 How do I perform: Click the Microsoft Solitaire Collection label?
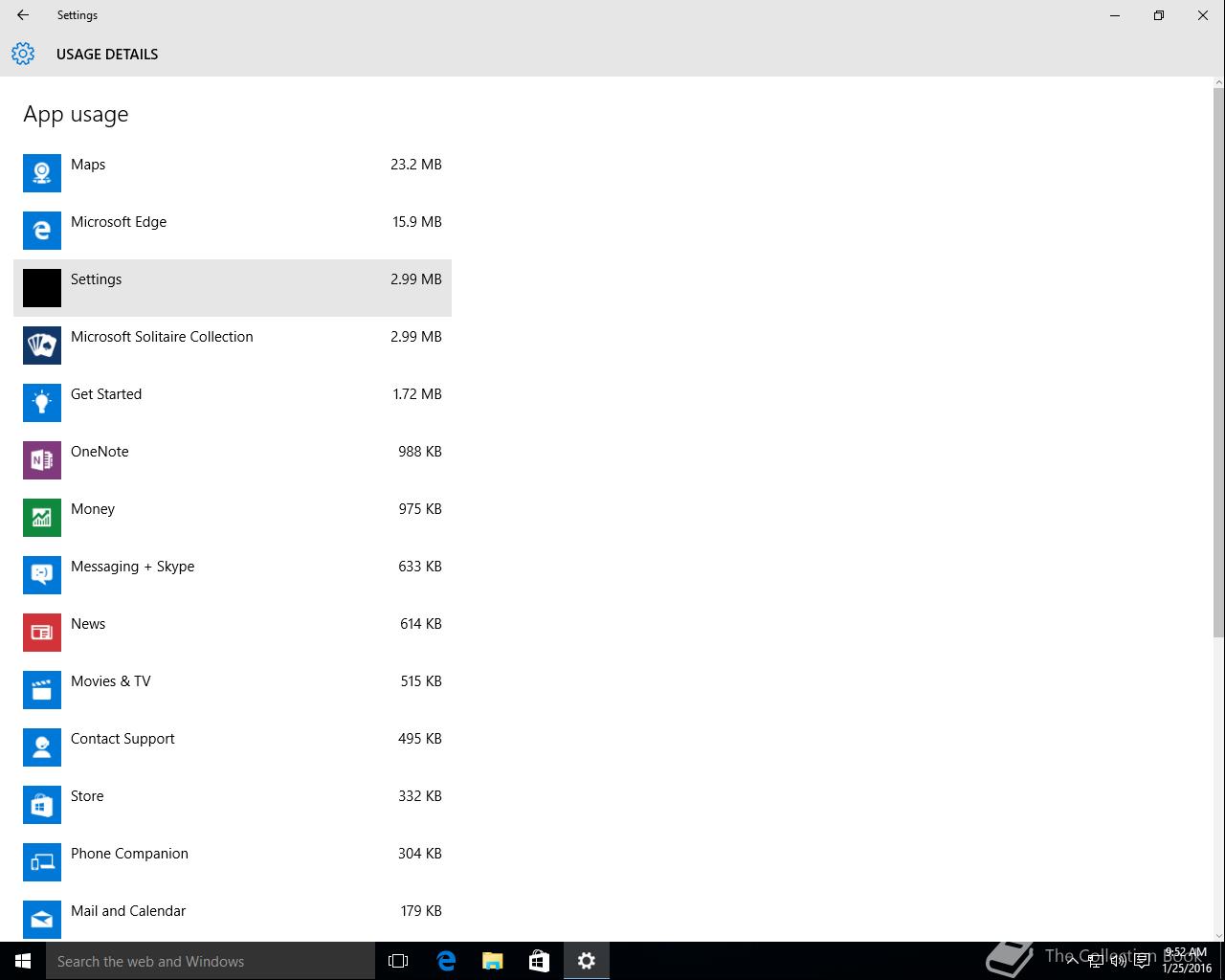(x=162, y=337)
